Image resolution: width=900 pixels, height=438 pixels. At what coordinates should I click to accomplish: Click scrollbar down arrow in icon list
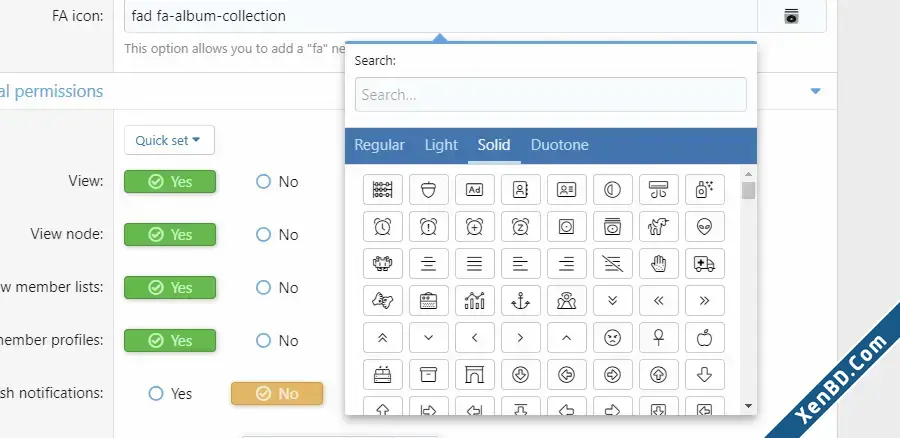pyautogui.click(x=748, y=406)
